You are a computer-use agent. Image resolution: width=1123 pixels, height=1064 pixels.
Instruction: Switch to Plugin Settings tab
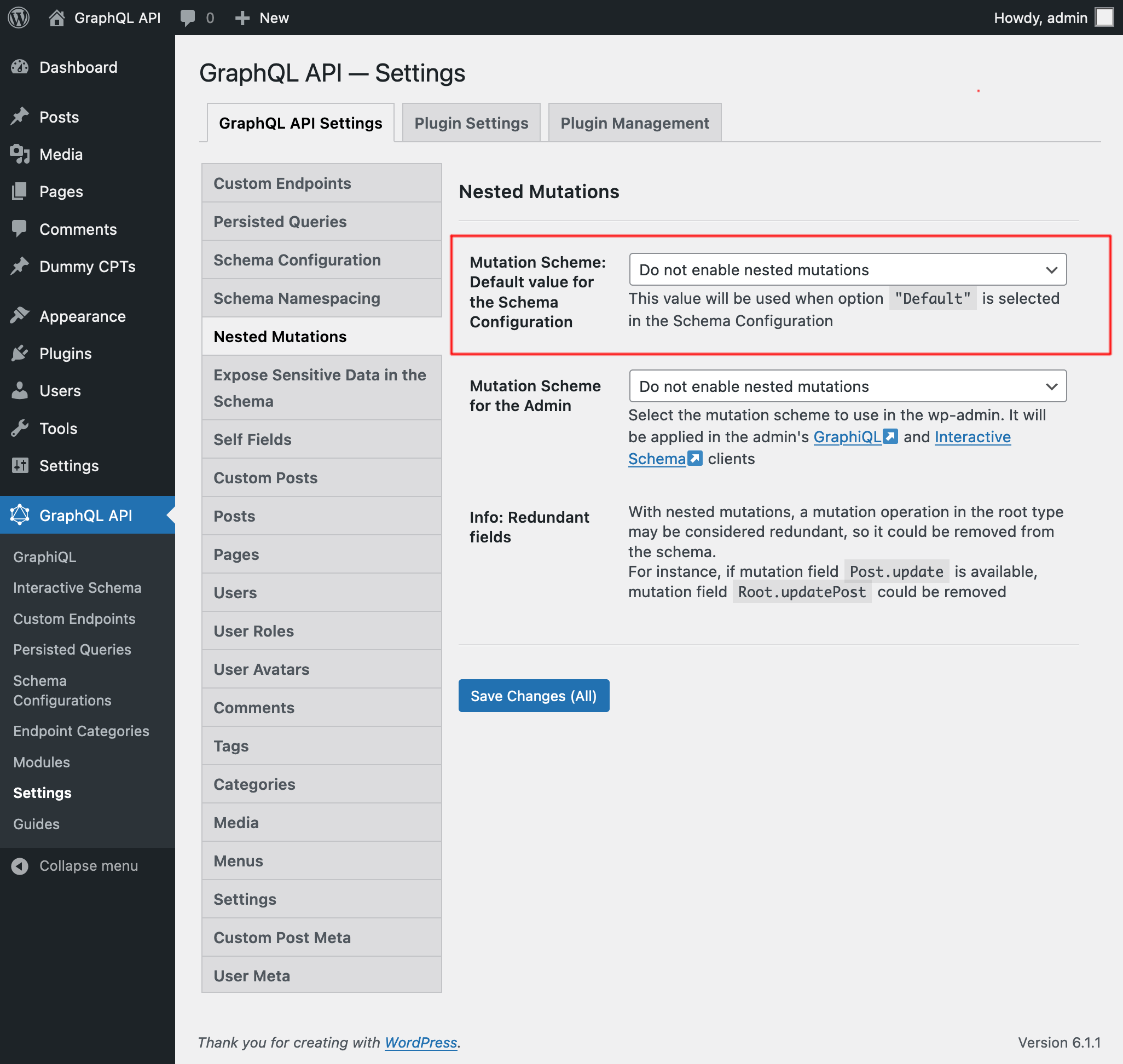tap(471, 123)
